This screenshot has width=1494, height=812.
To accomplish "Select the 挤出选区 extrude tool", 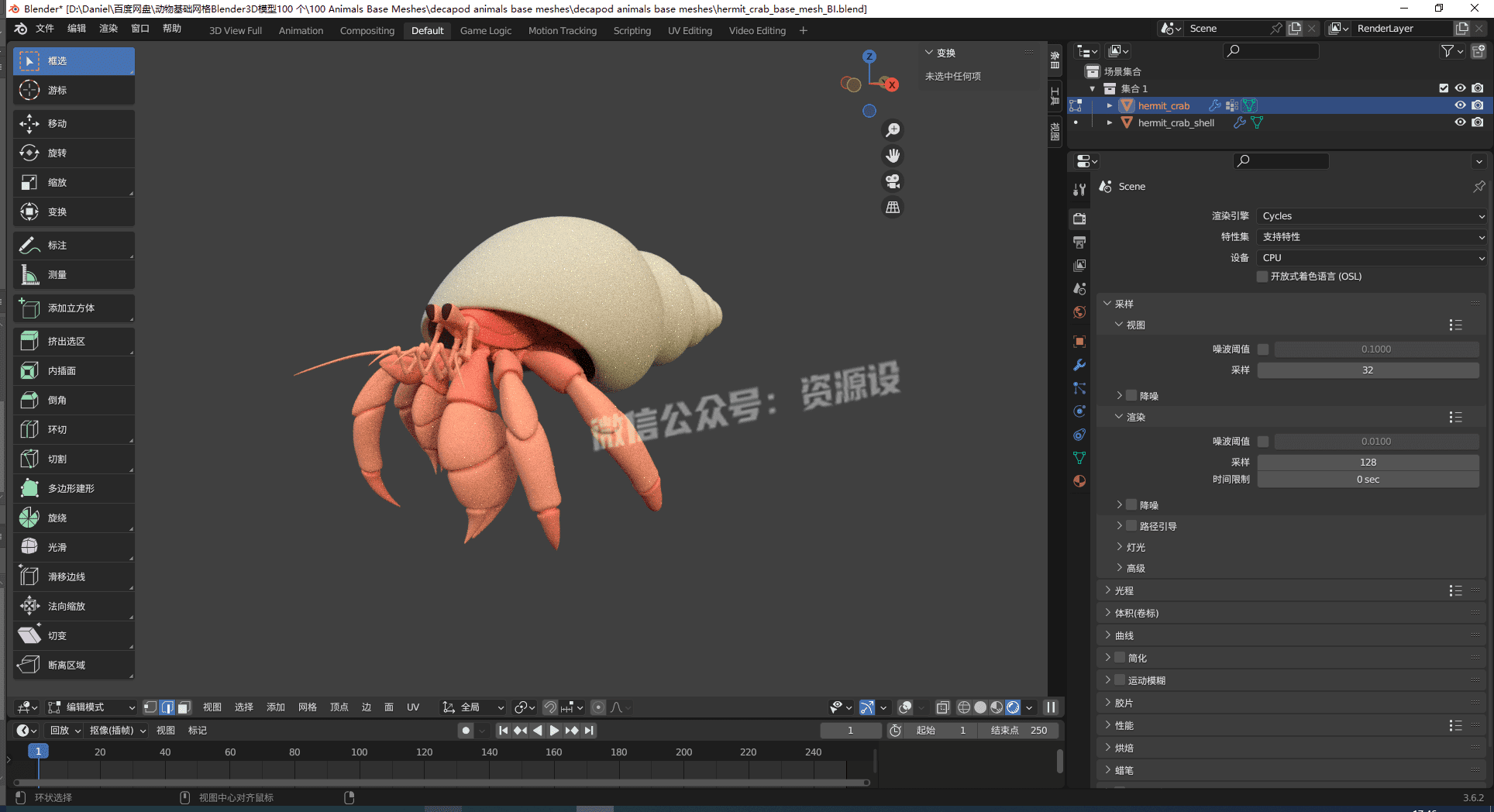I will tap(74, 341).
